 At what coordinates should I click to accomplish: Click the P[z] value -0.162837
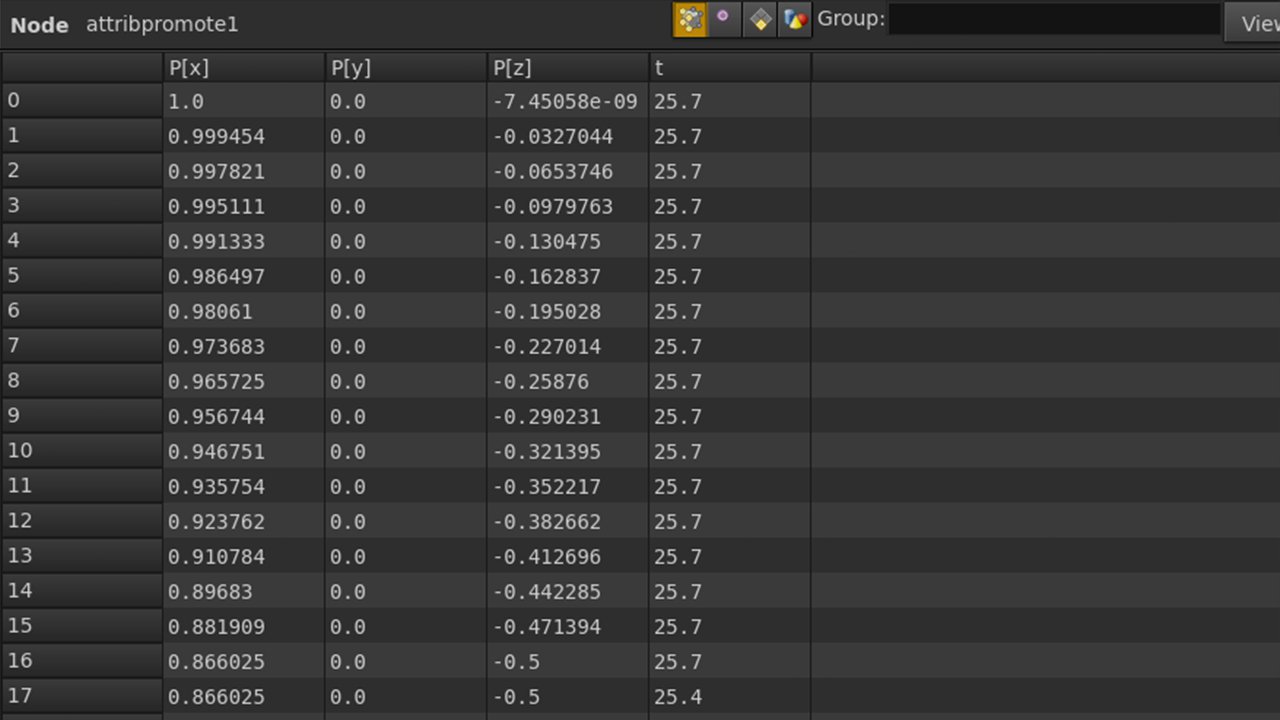[x=547, y=277]
